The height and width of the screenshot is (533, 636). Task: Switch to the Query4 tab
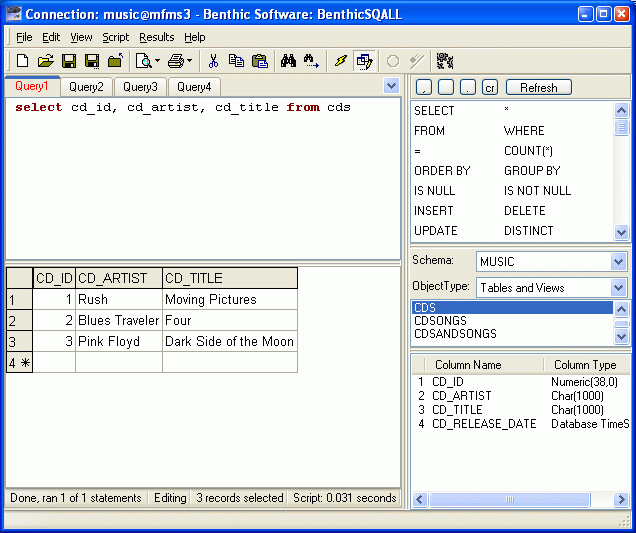click(x=194, y=87)
